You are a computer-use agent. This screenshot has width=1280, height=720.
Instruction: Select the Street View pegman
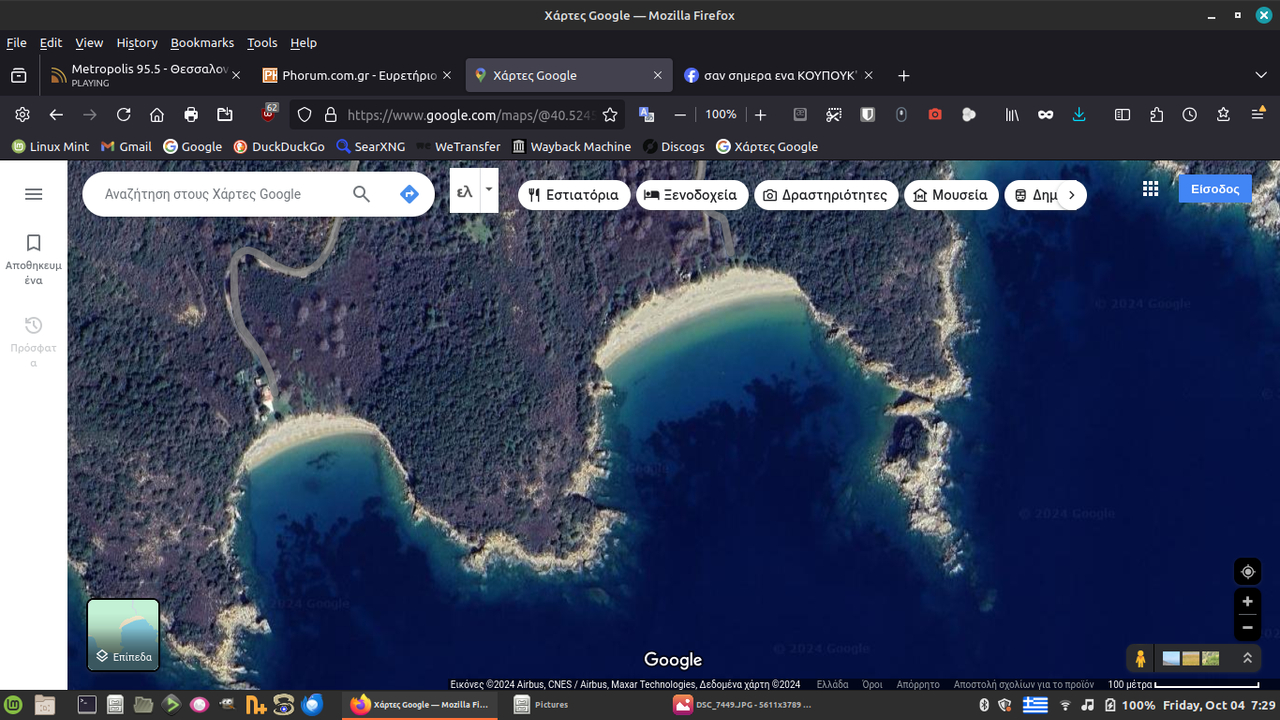pos(1140,658)
